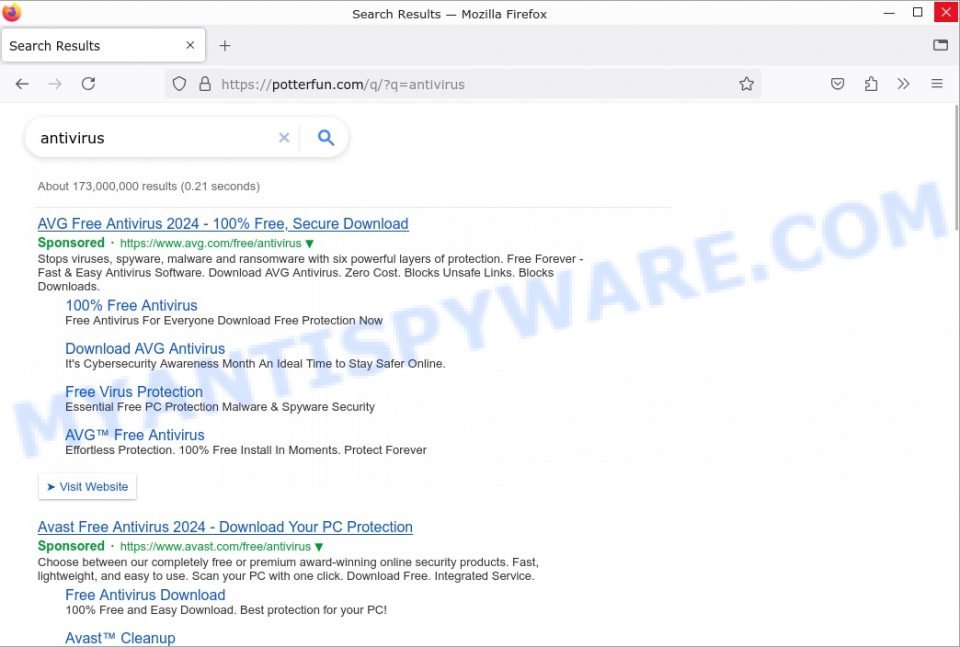Close the Firefox window

coord(945,13)
